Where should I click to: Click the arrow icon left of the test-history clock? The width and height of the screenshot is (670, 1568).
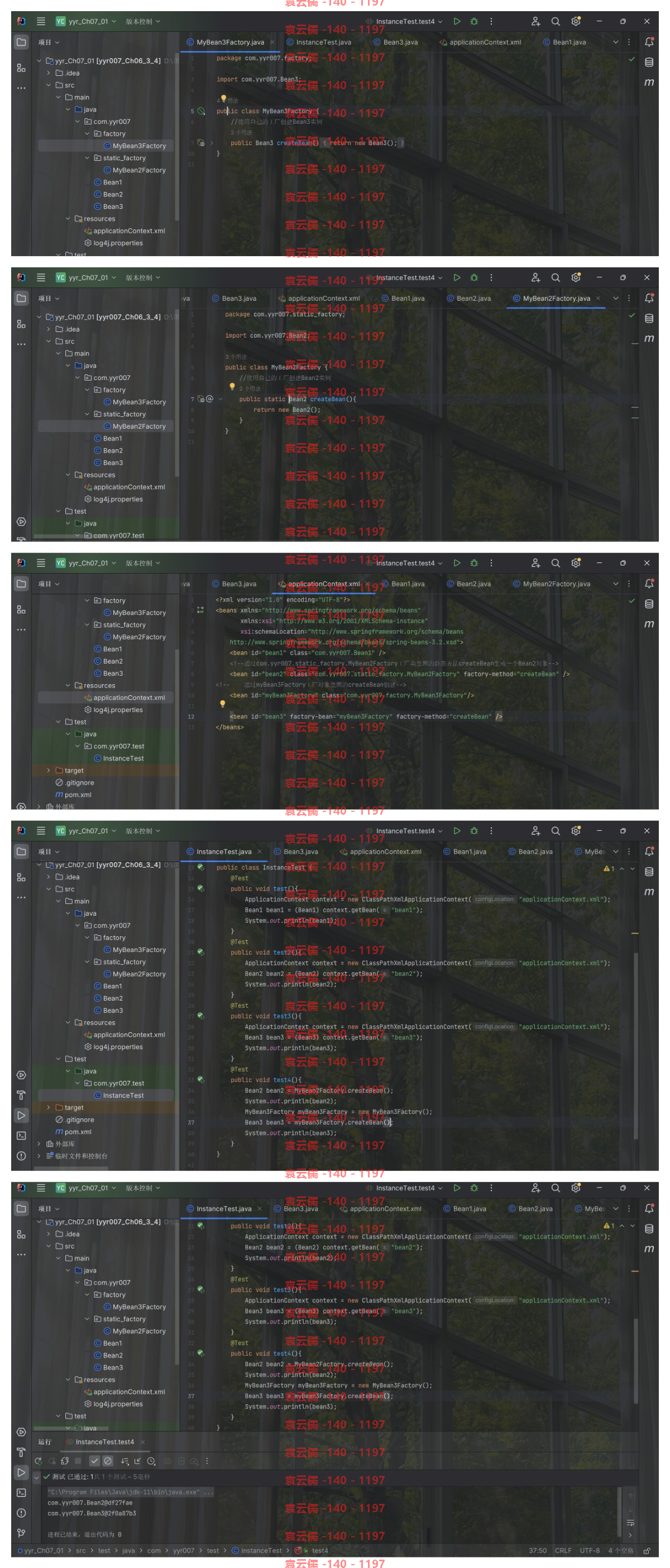138,1461
